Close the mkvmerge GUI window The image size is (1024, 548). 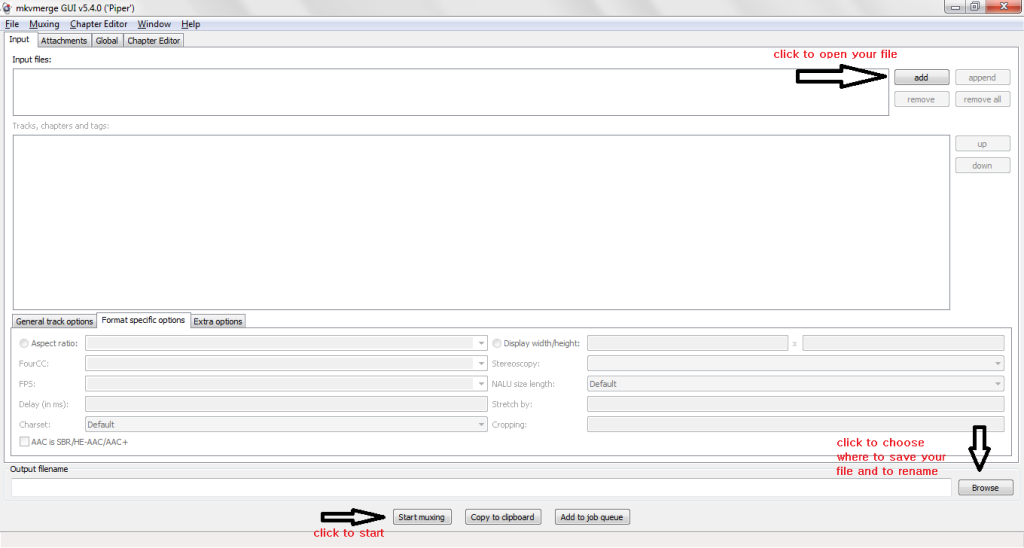coord(1004,7)
